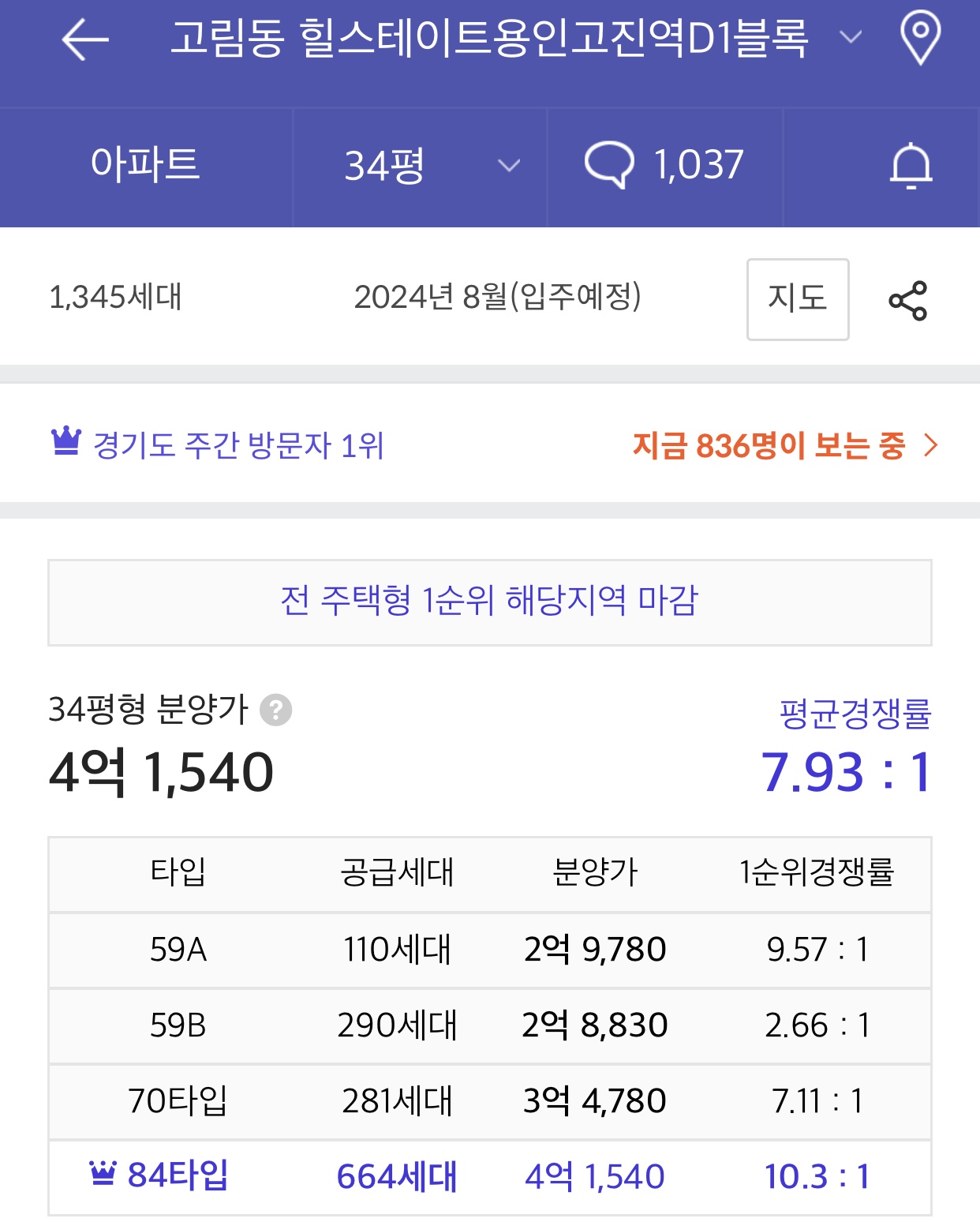Go back with the left arrow icon
Screen dimensions: 980x1222
84,39
